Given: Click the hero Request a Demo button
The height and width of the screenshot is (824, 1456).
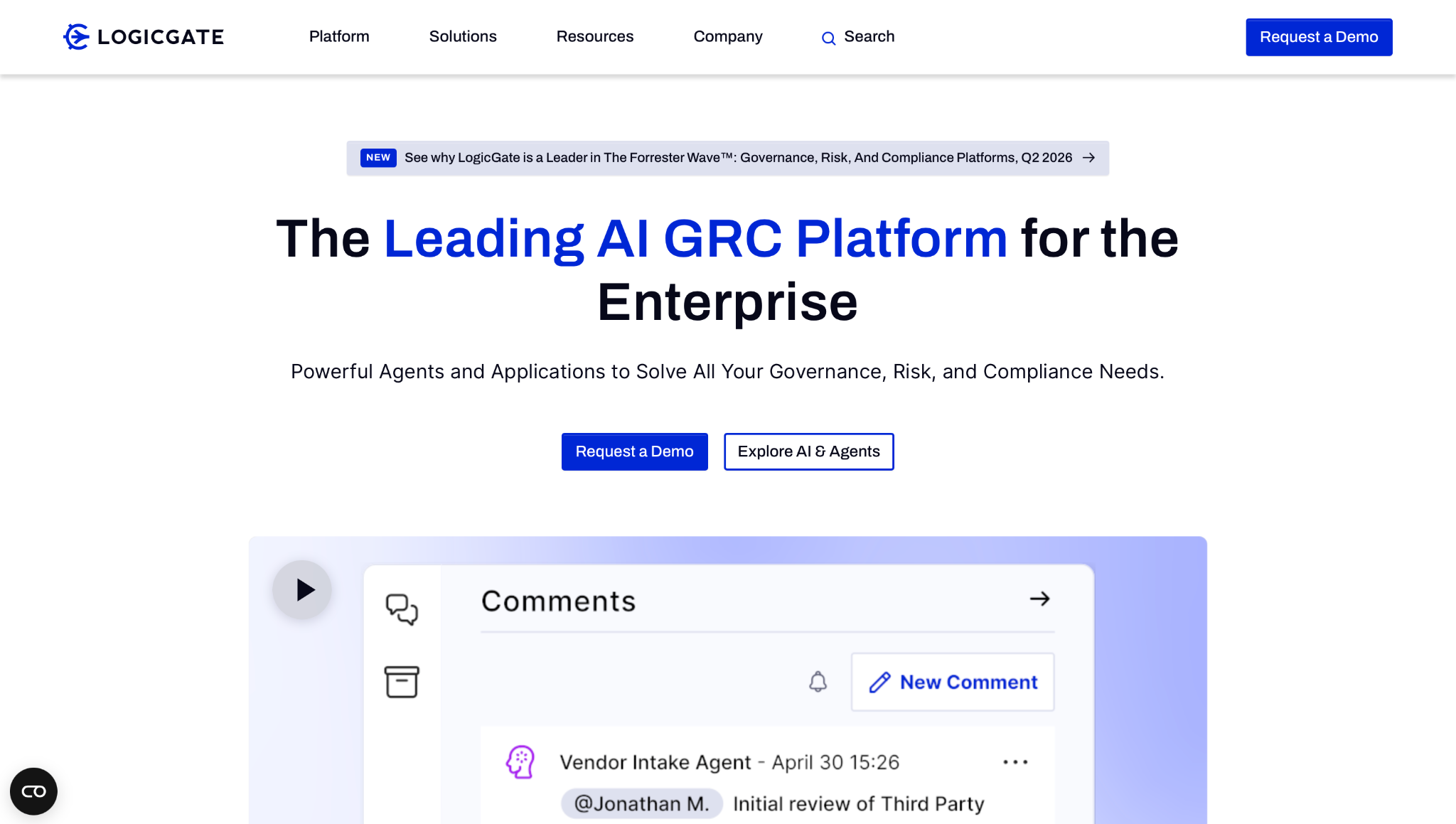Looking at the screenshot, I should coord(634,451).
